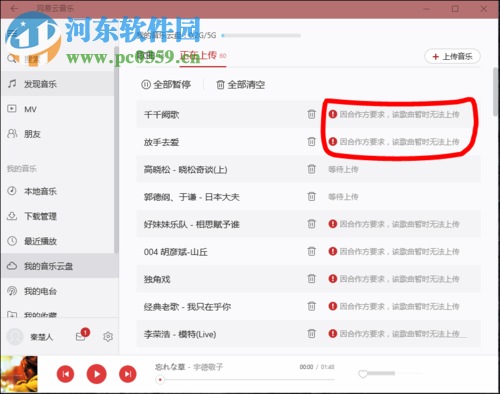The image size is (500, 394).
Task: Open 发现音乐 in the sidebar
Action: [x=59, y=84]
